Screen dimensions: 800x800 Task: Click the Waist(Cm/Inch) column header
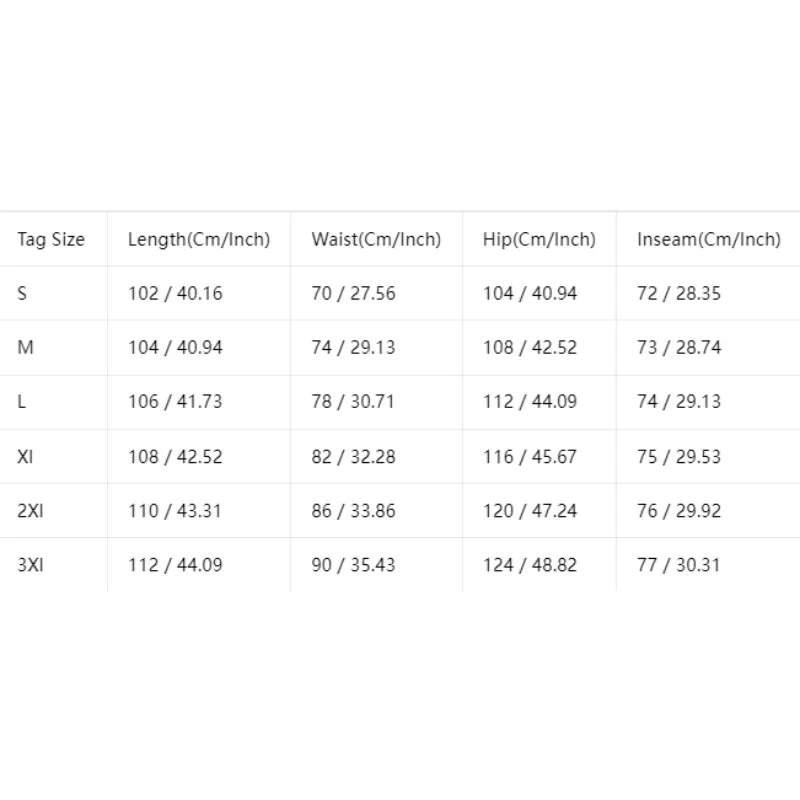point(377,239)
